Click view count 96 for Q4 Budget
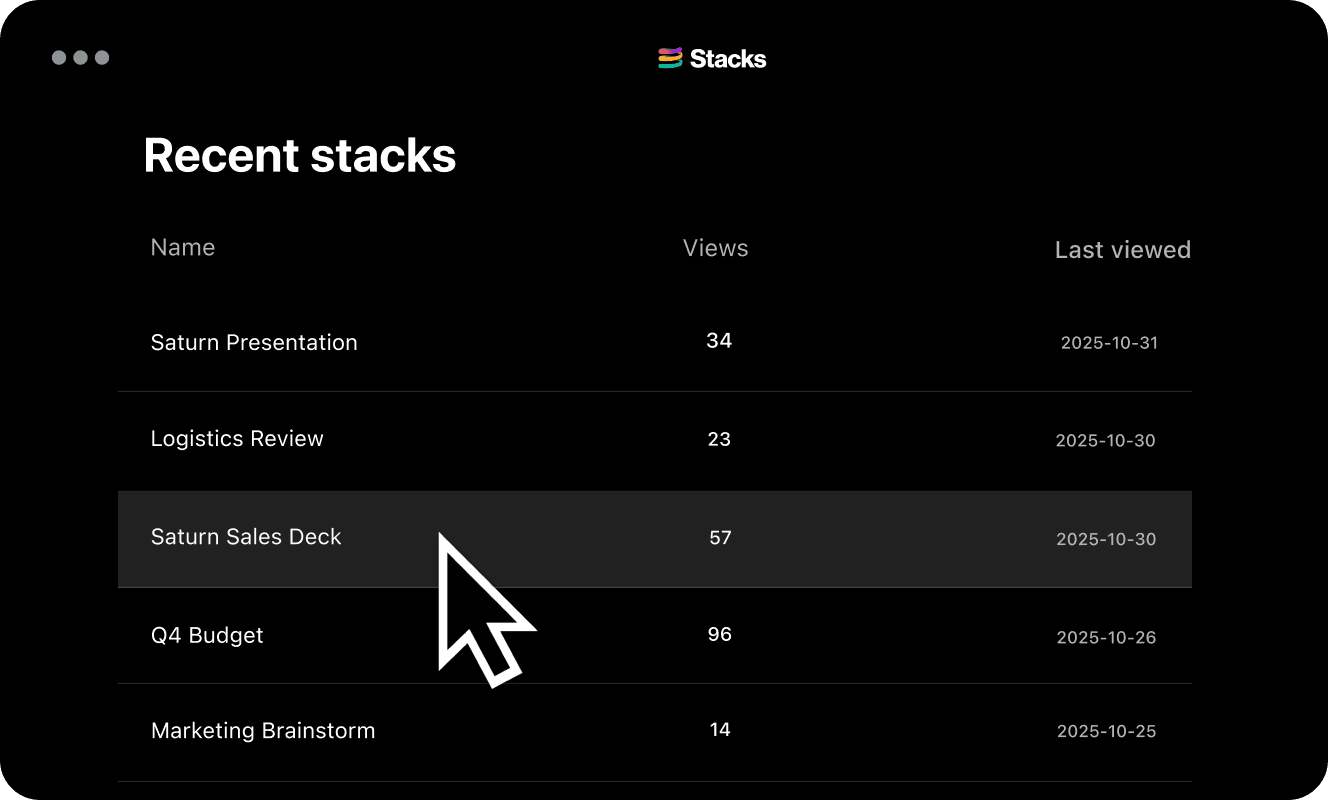Screen dimensions: 1328x800 (720, 634)
